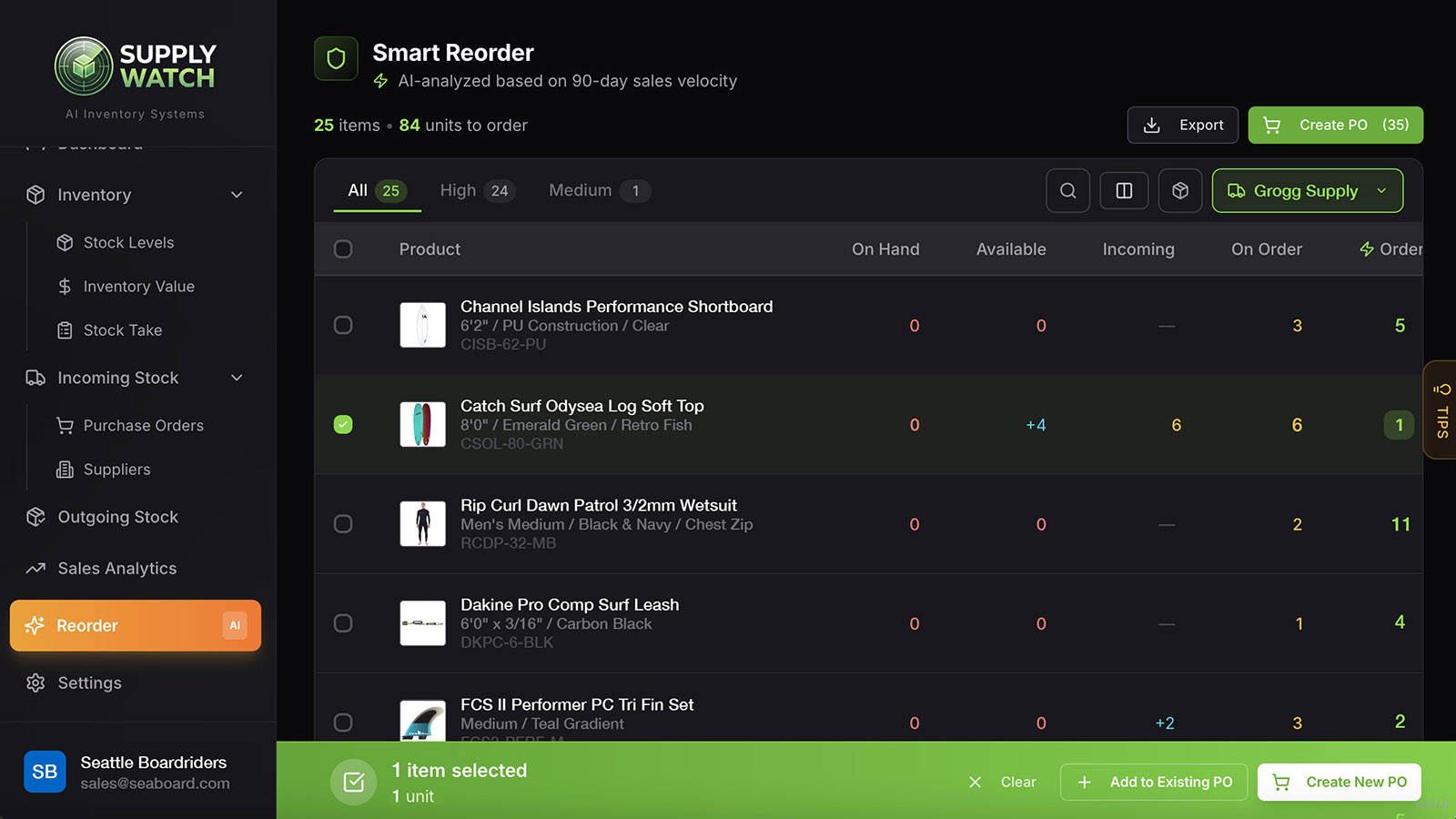Click the SKU DKPC-6-BLK text

click(x=507, y=642)
